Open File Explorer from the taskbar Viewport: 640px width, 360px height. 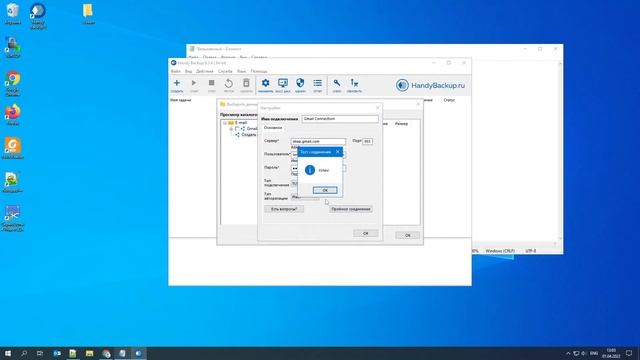pos(89,353)
